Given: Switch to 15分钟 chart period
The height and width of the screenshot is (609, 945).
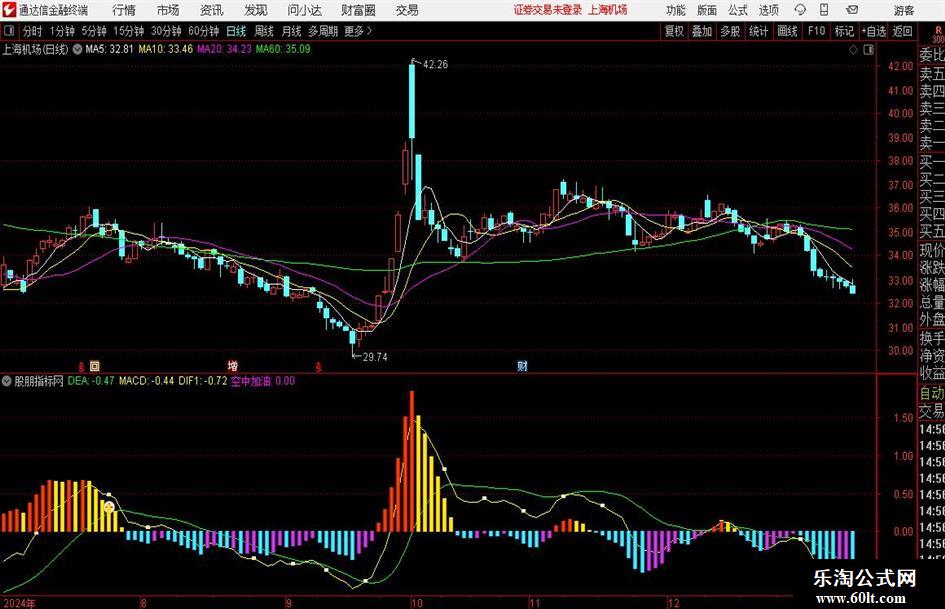Looking at the screenshot, I should coord(129,31).
